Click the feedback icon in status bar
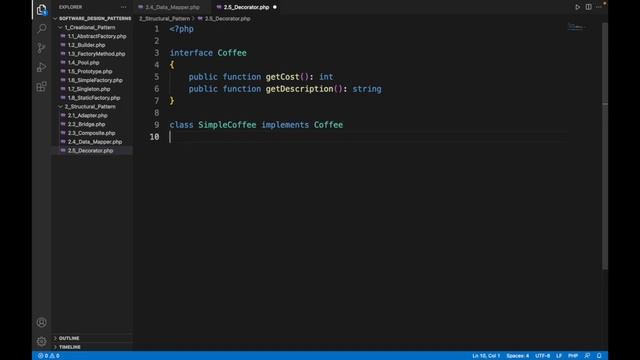The image size is (640, 360). point(587,356)
